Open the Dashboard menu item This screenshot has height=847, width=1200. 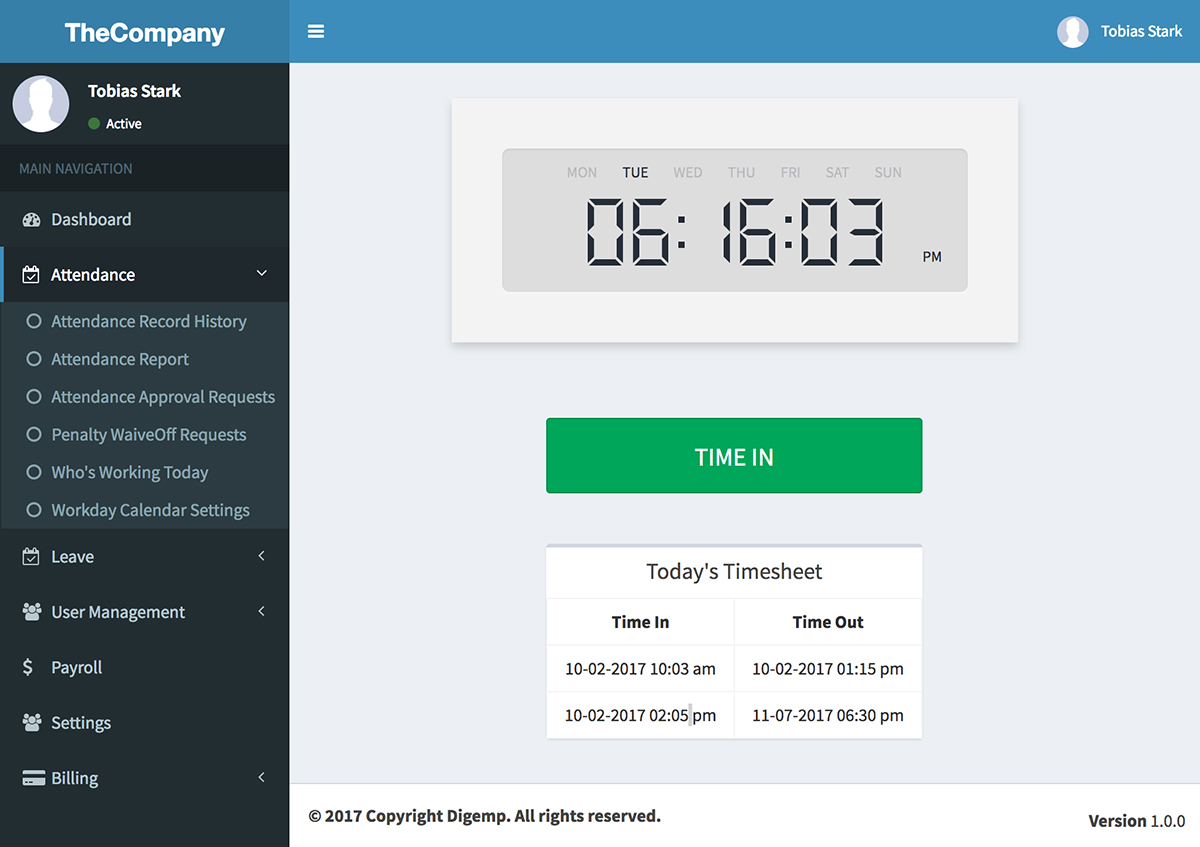point(144,220)
